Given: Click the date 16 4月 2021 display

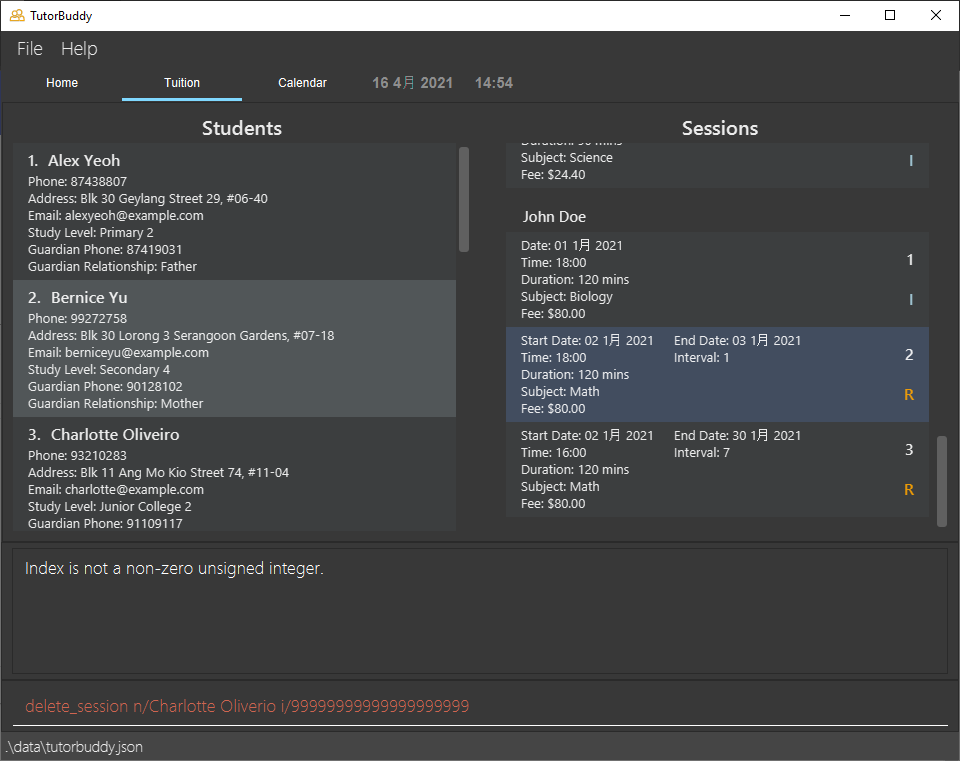Looking at the screenshot, I should (413, 83).
